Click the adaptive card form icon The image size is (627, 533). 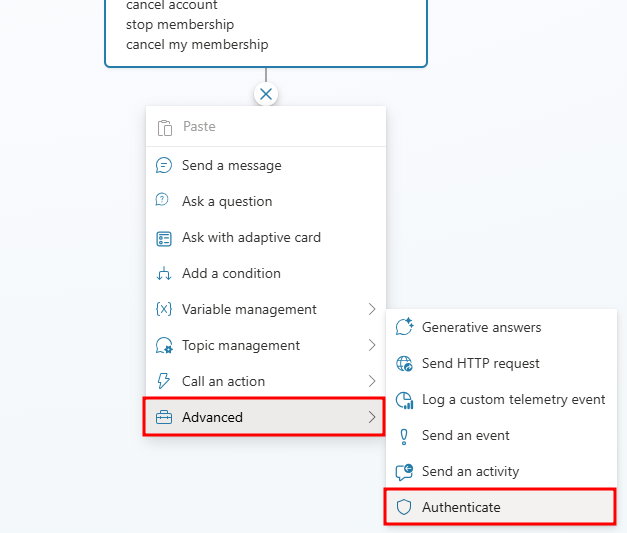164,239
